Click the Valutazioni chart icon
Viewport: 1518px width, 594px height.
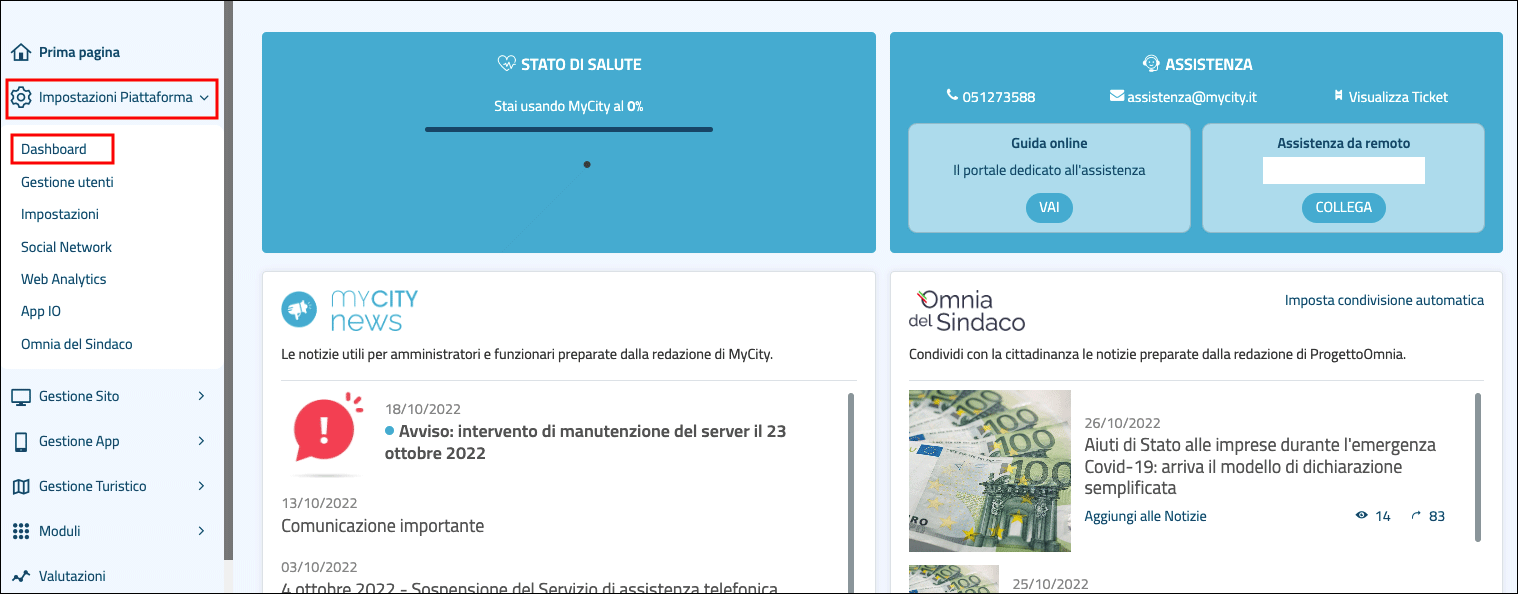tap(21, 577)
